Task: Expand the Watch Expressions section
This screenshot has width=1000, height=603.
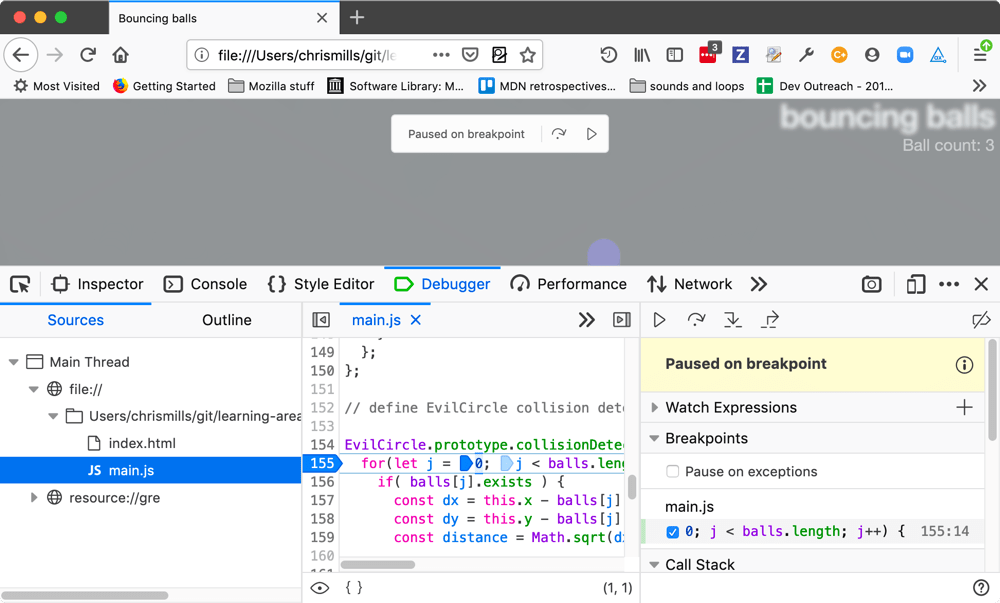Action: pyautogui.click(x=653, y=407)
